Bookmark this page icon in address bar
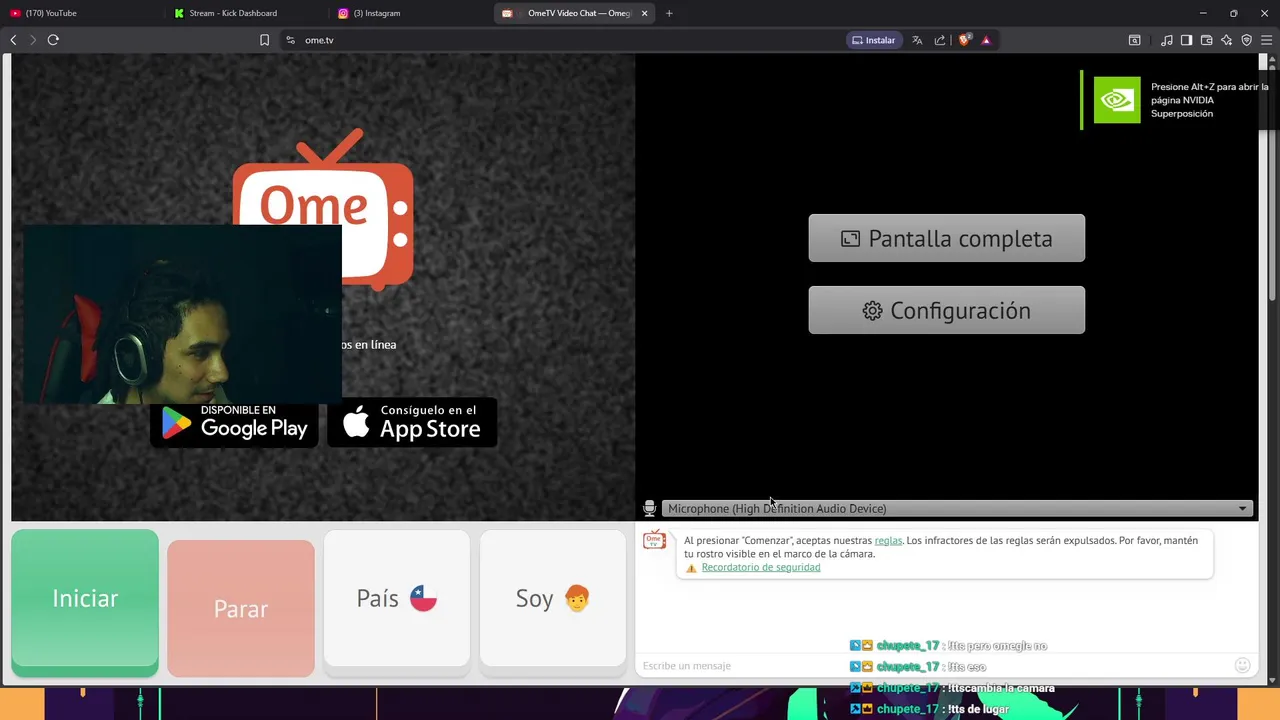The height and width of the screenshot is (720, 1280). point(264,40)
